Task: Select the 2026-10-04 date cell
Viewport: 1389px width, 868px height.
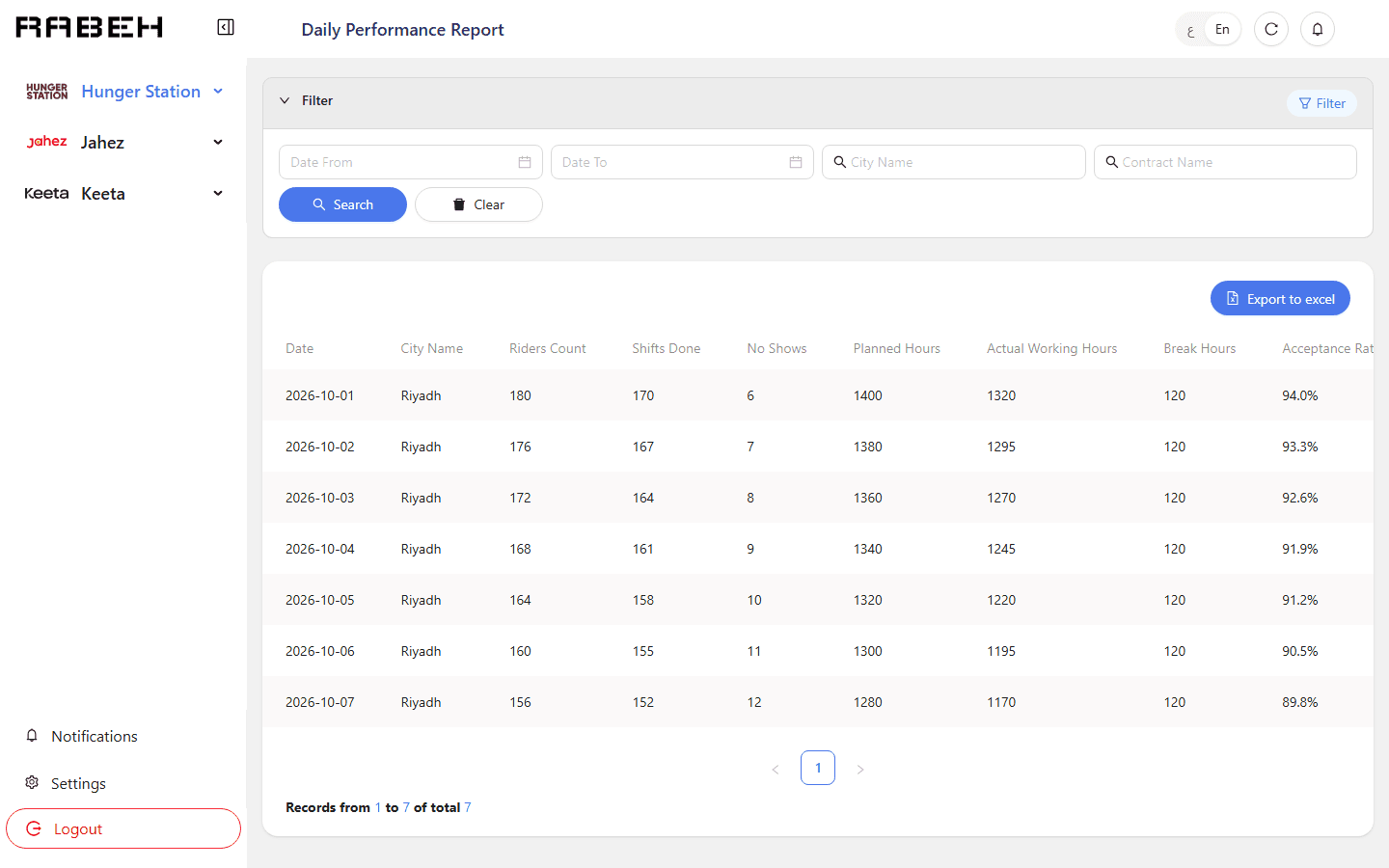Action: 320,549
